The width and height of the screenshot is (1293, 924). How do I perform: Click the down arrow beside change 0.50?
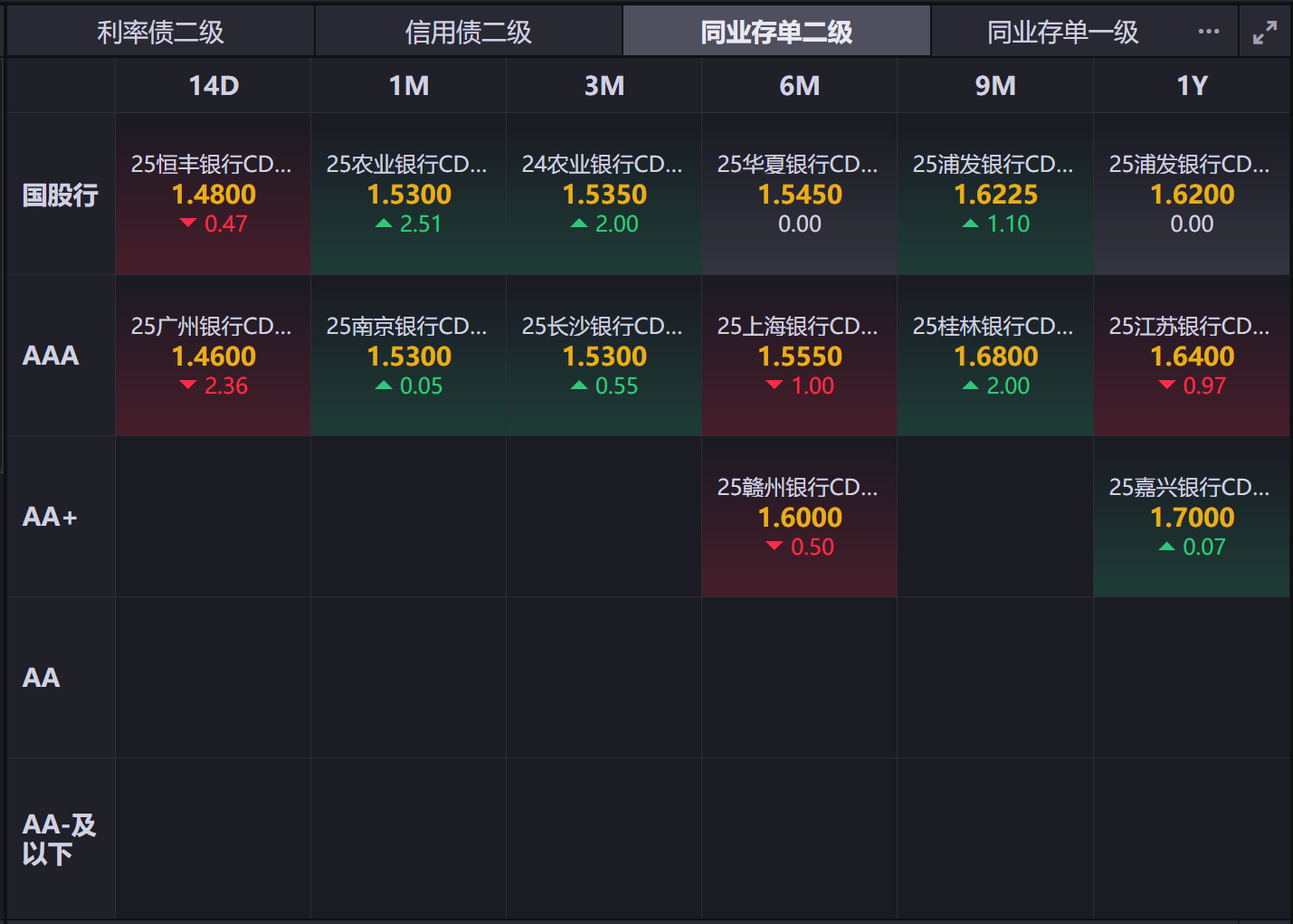pos(775,546)
